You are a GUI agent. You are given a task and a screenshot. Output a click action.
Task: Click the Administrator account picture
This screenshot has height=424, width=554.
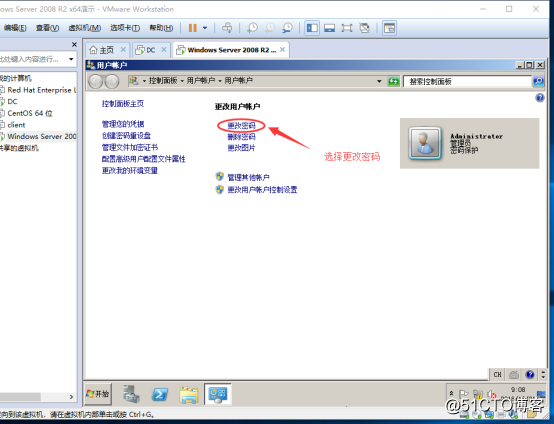click(425, 143)
